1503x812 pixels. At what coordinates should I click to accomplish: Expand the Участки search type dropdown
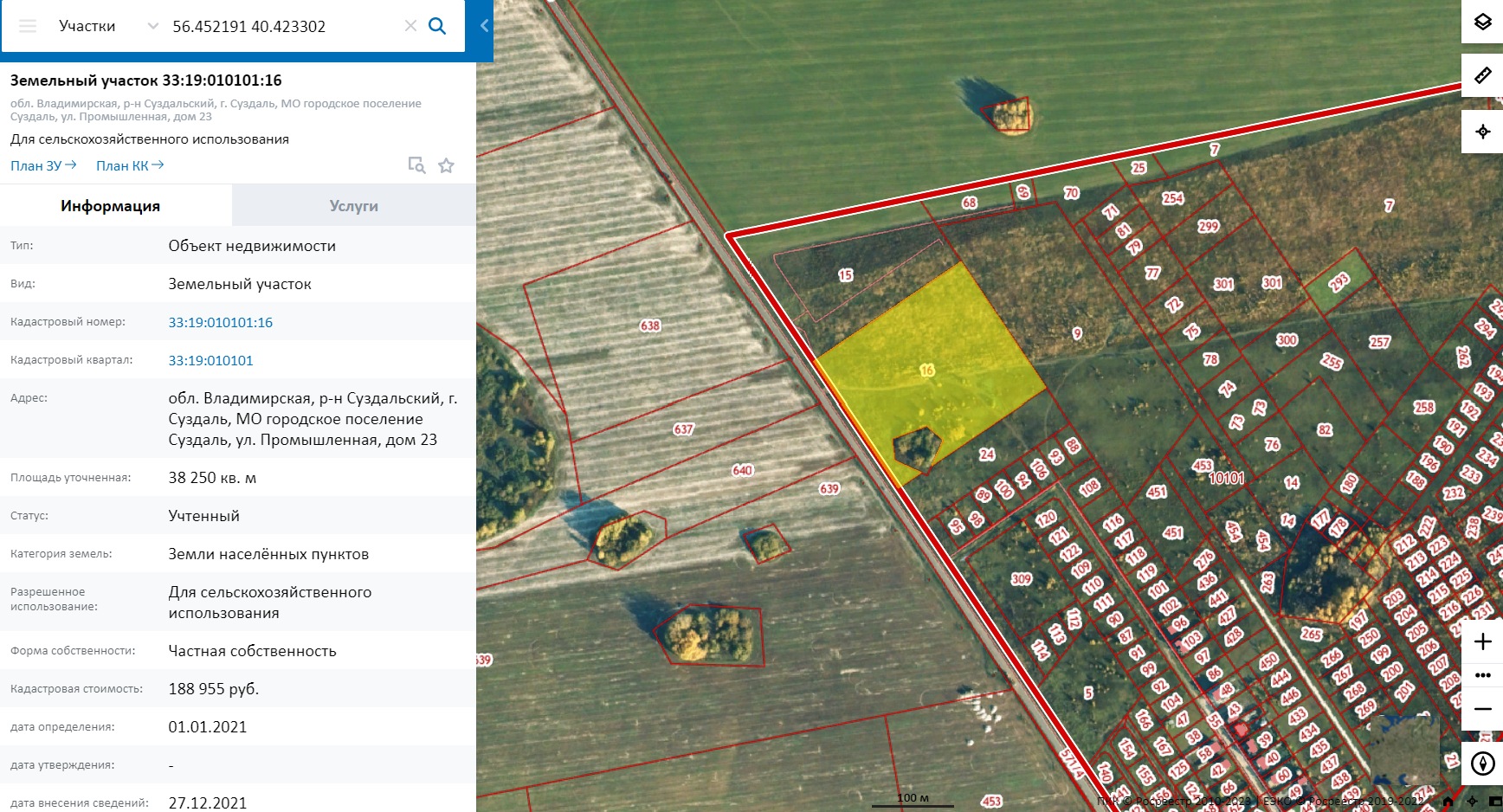pyautogui.click(x=153, y=26)
